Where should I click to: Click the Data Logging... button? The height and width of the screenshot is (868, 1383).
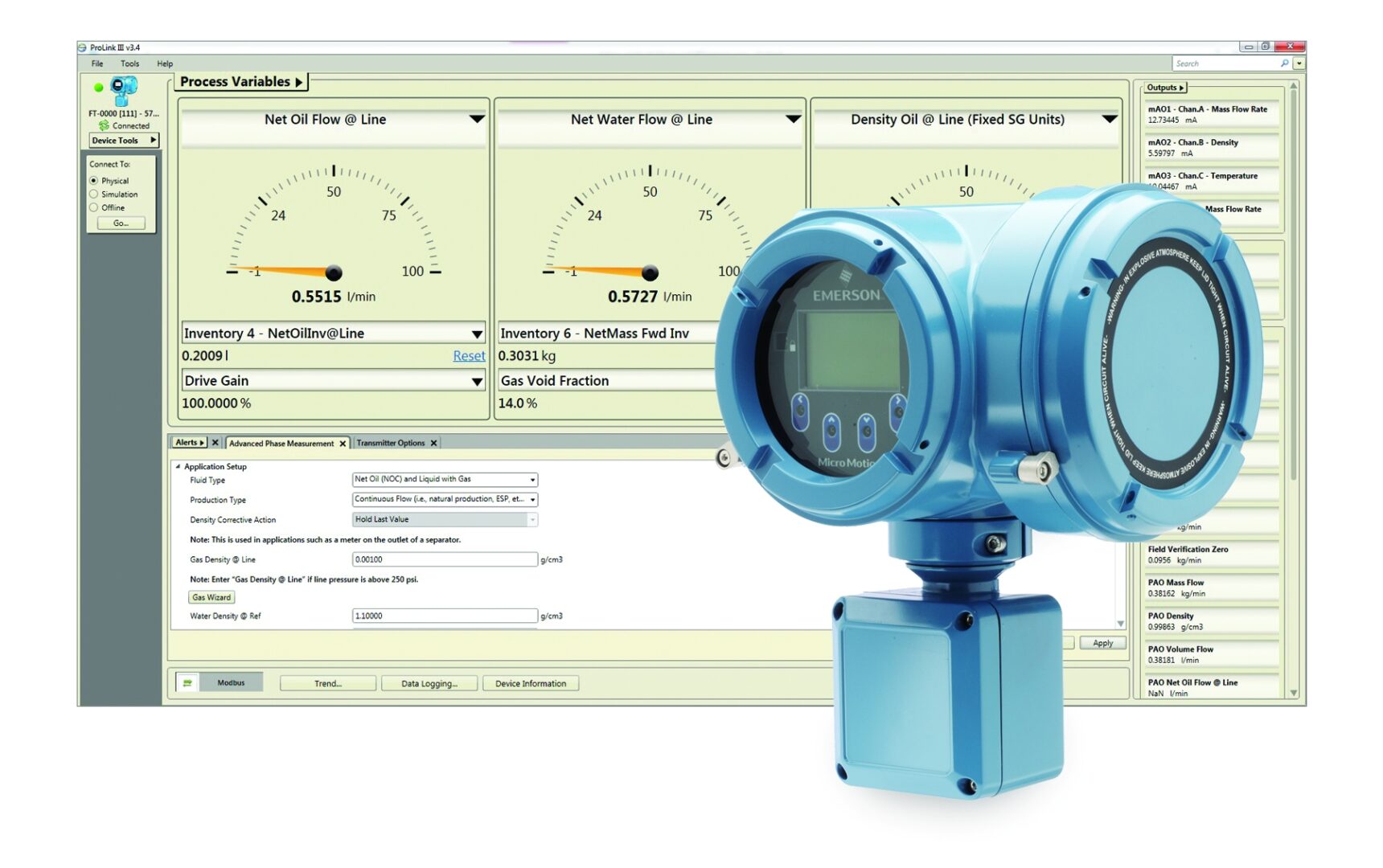pos(429,683)
